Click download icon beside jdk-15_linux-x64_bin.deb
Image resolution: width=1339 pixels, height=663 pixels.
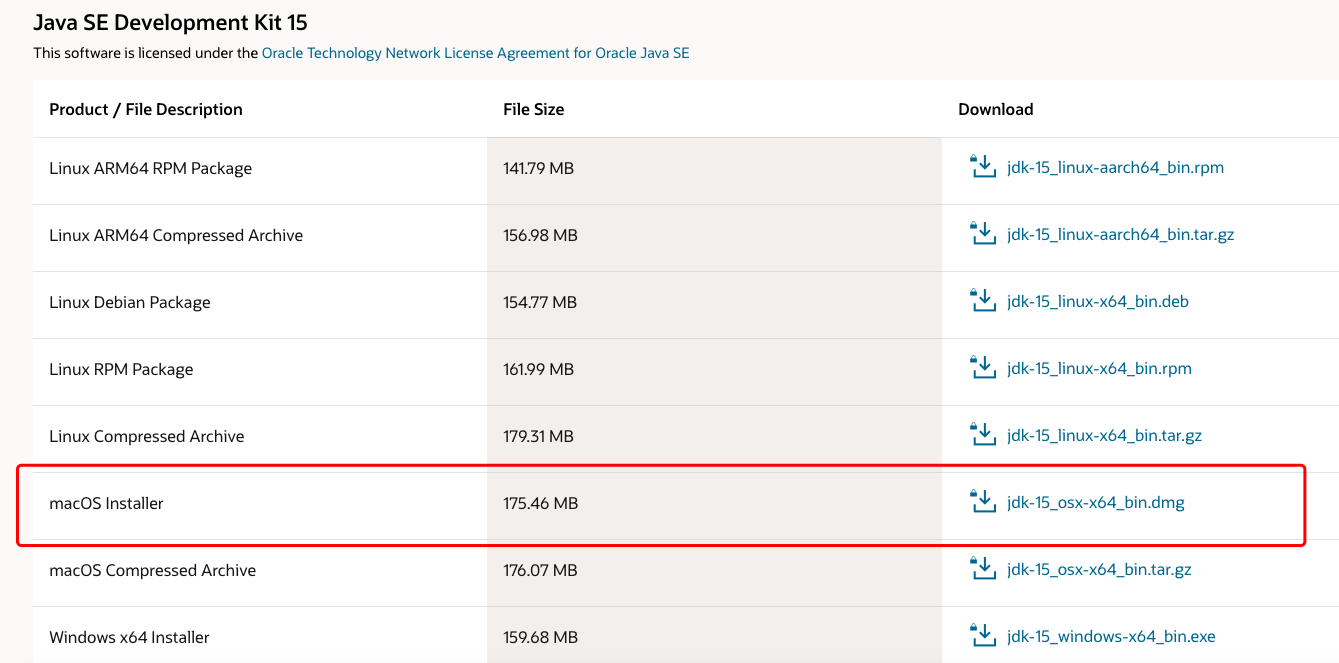point(984,300)
